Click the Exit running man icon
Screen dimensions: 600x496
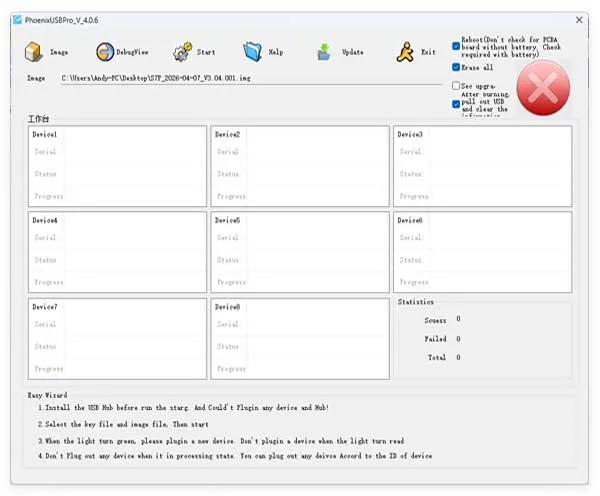[x=405, y=52]
